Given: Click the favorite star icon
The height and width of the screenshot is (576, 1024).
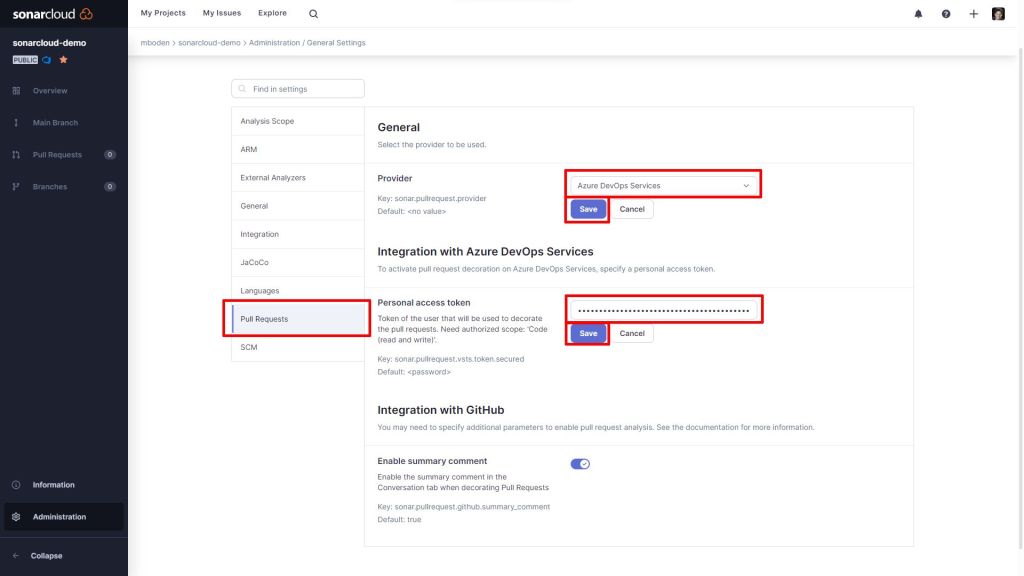Looking at the screenshot, I should coord(64,59).
